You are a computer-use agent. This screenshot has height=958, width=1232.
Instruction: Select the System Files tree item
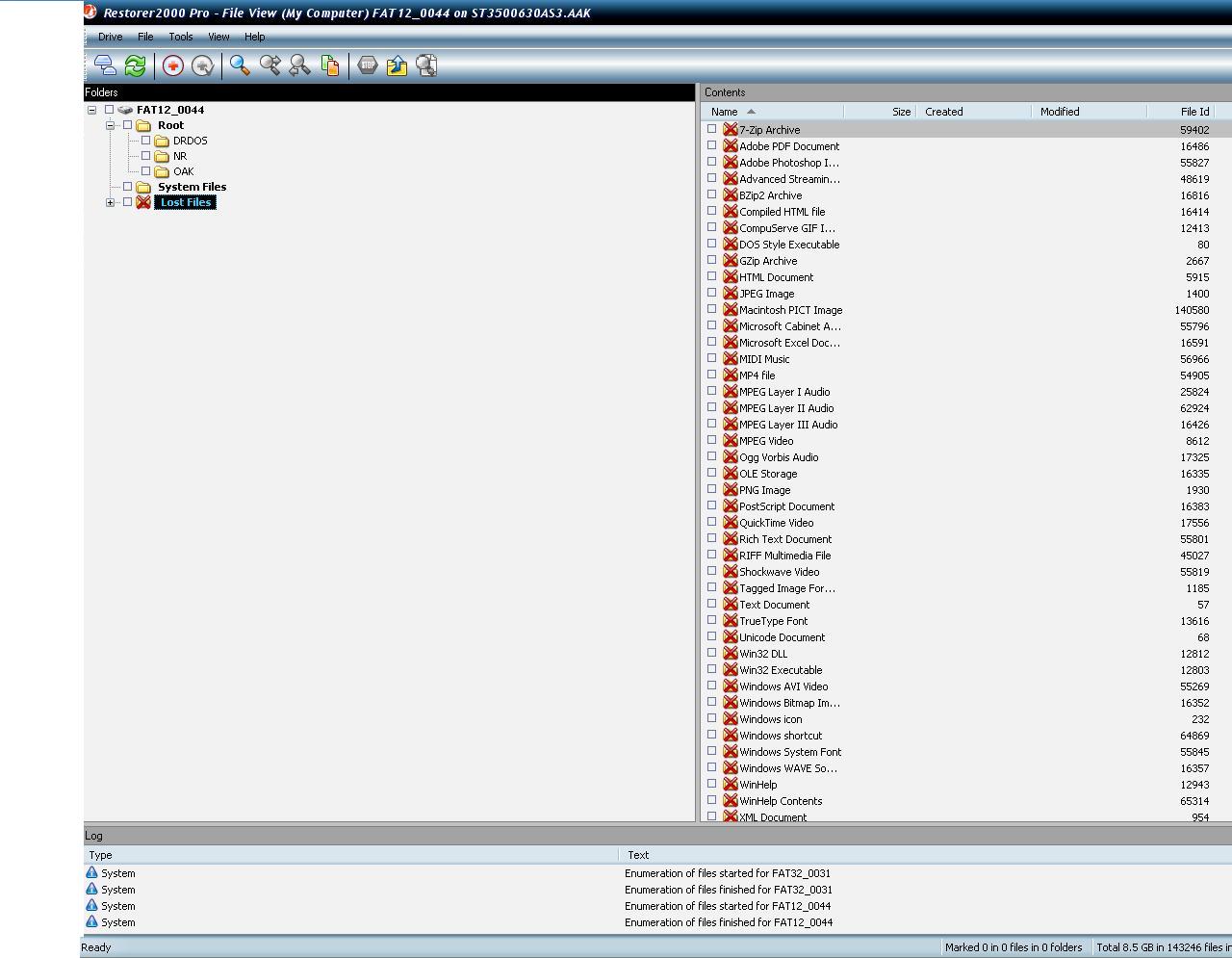192,187
